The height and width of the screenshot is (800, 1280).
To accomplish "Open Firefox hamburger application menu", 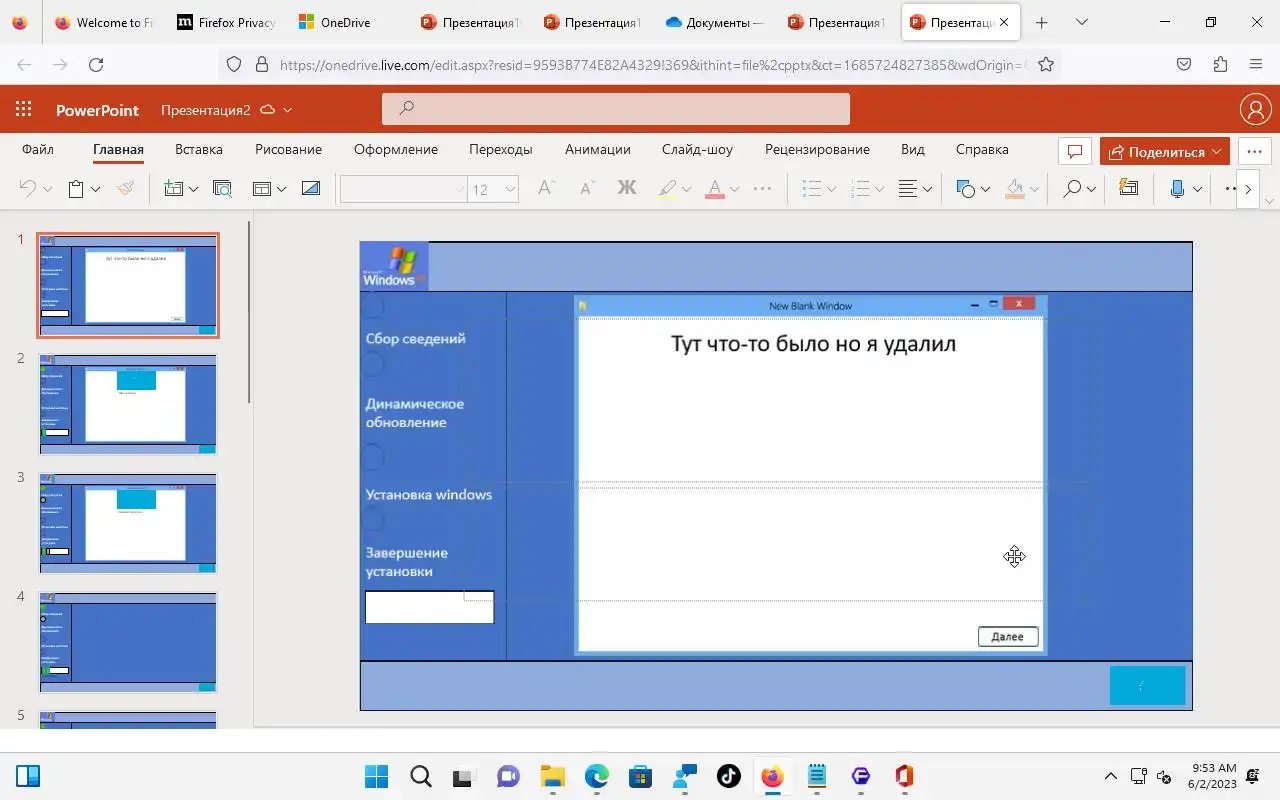I will click(1256, 64).
